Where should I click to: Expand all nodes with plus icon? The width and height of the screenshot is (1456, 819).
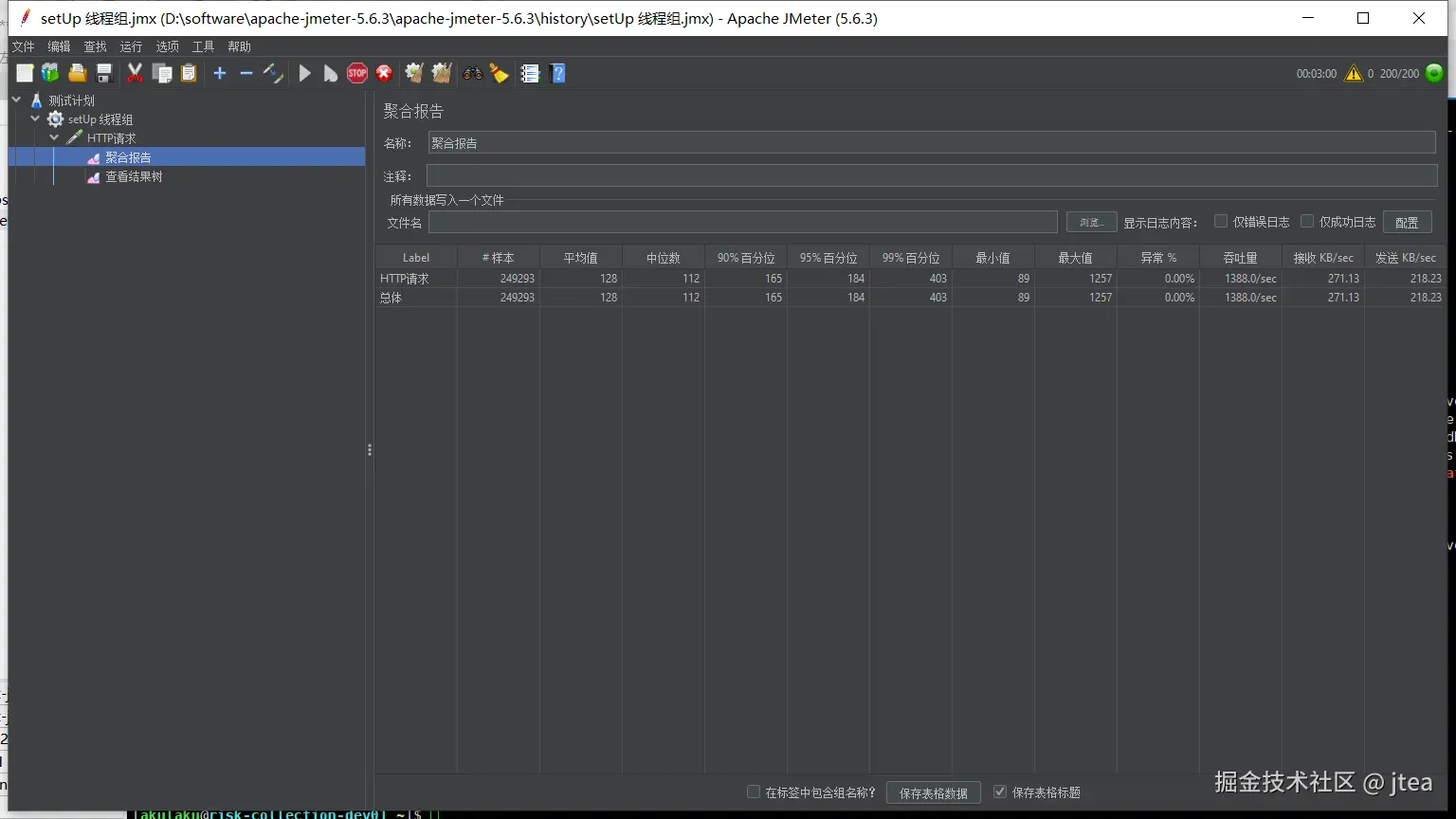(x=220, y=73)
